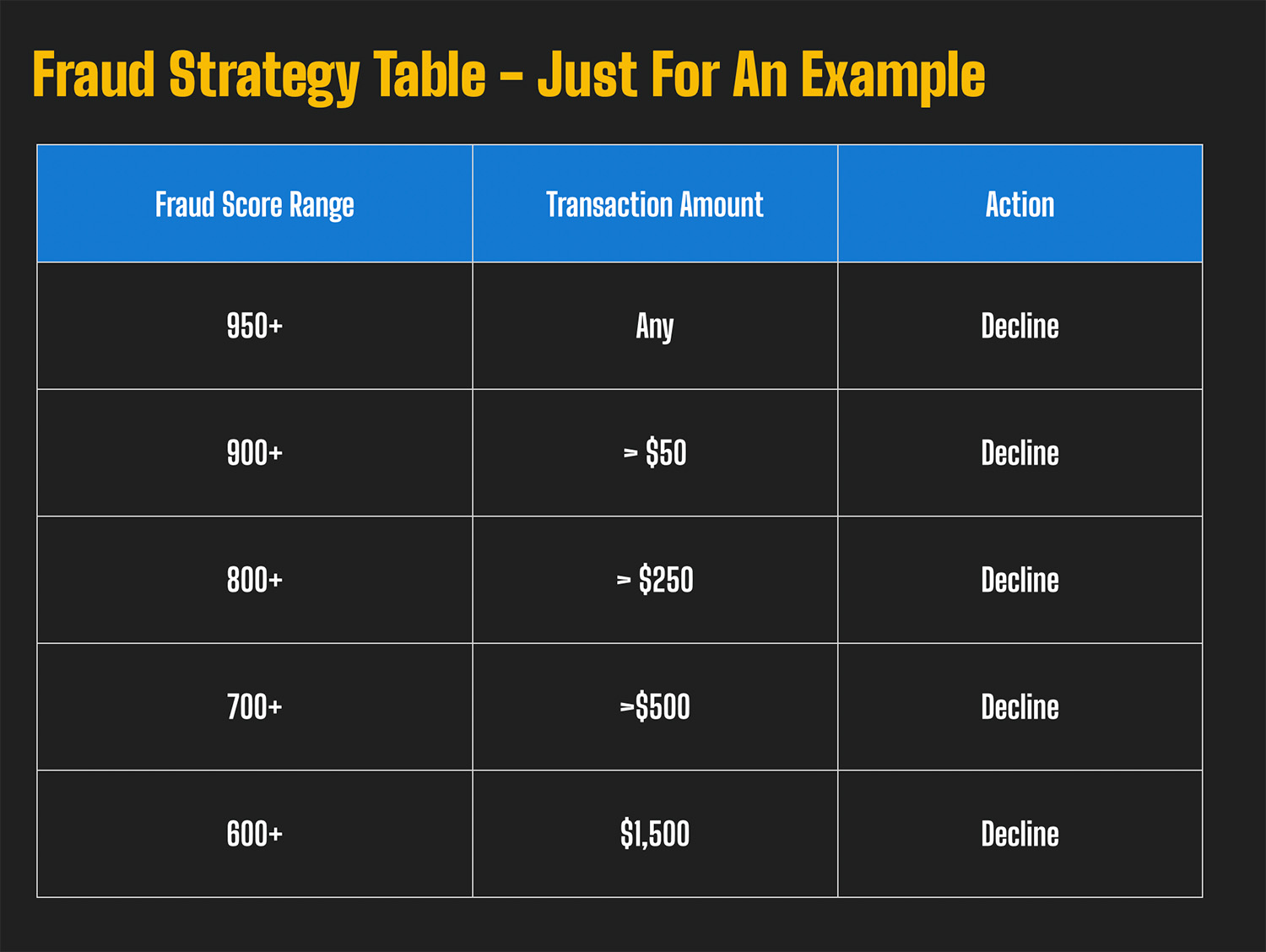Click the Action column header
1266x952 pixels.
1020,205
